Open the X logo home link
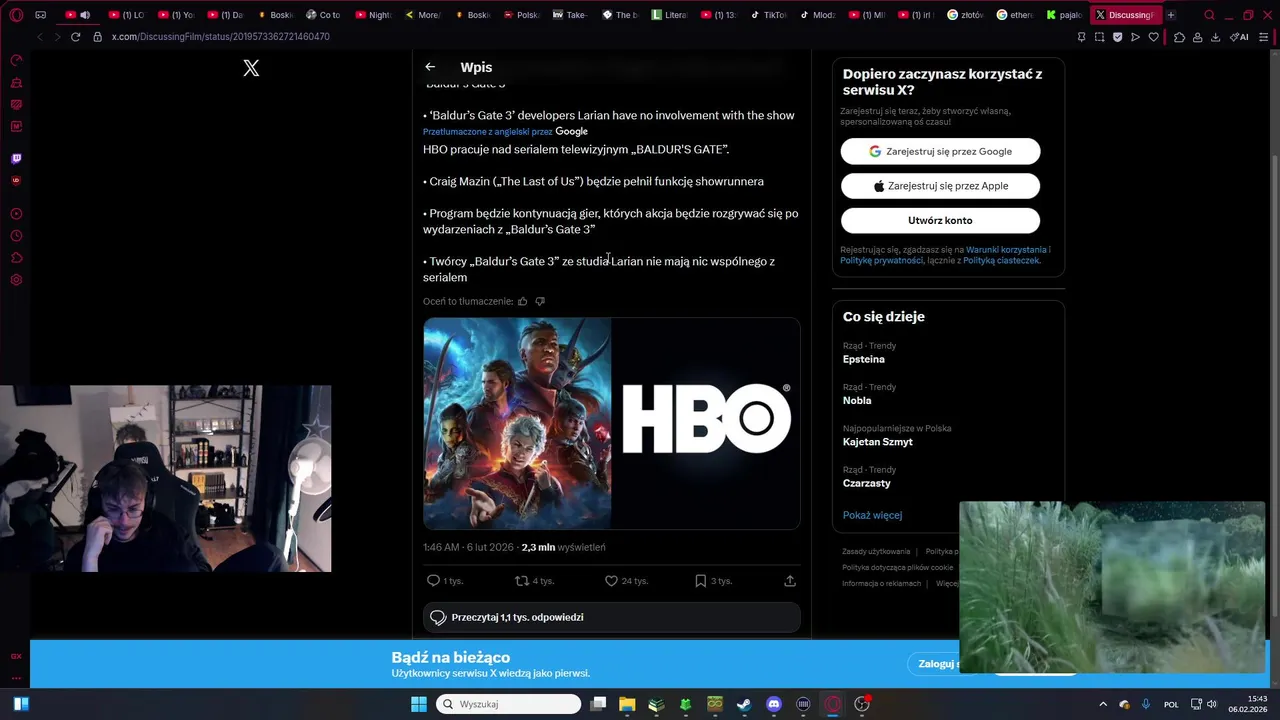This screenshot has height=720, width=1280. (251, 68)
